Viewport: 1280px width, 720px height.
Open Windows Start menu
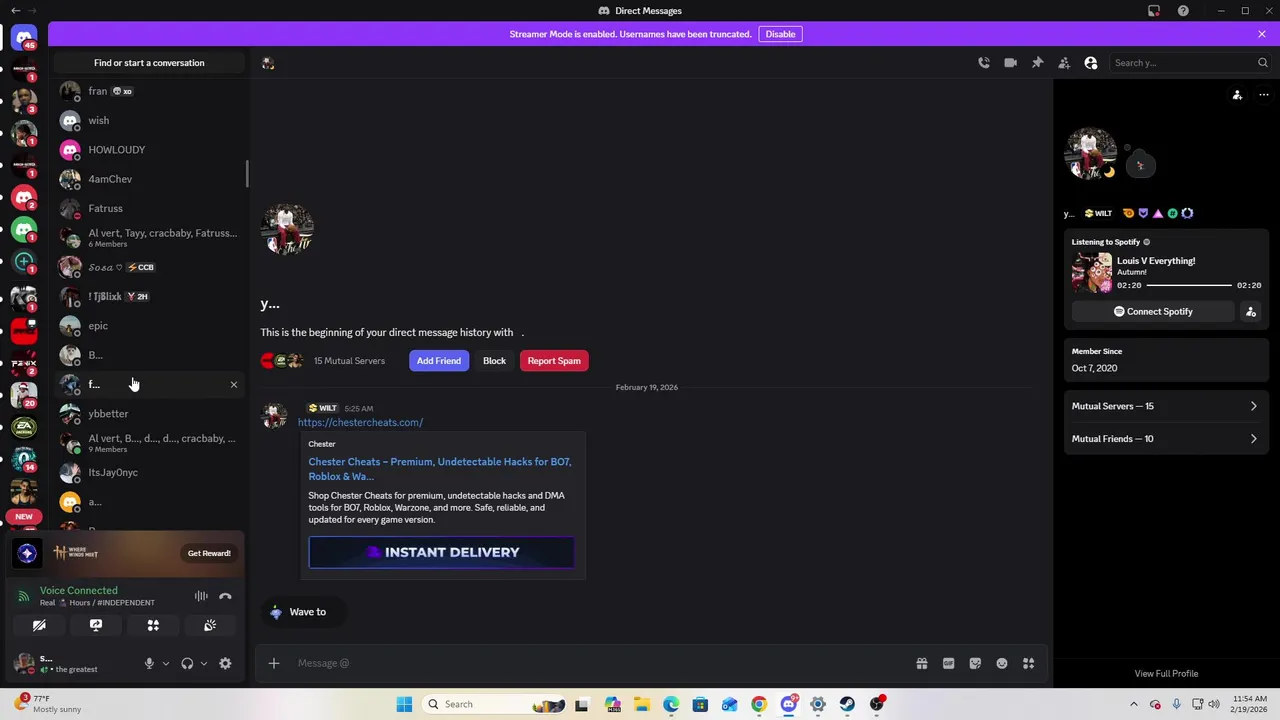click(x=404, y=704)
